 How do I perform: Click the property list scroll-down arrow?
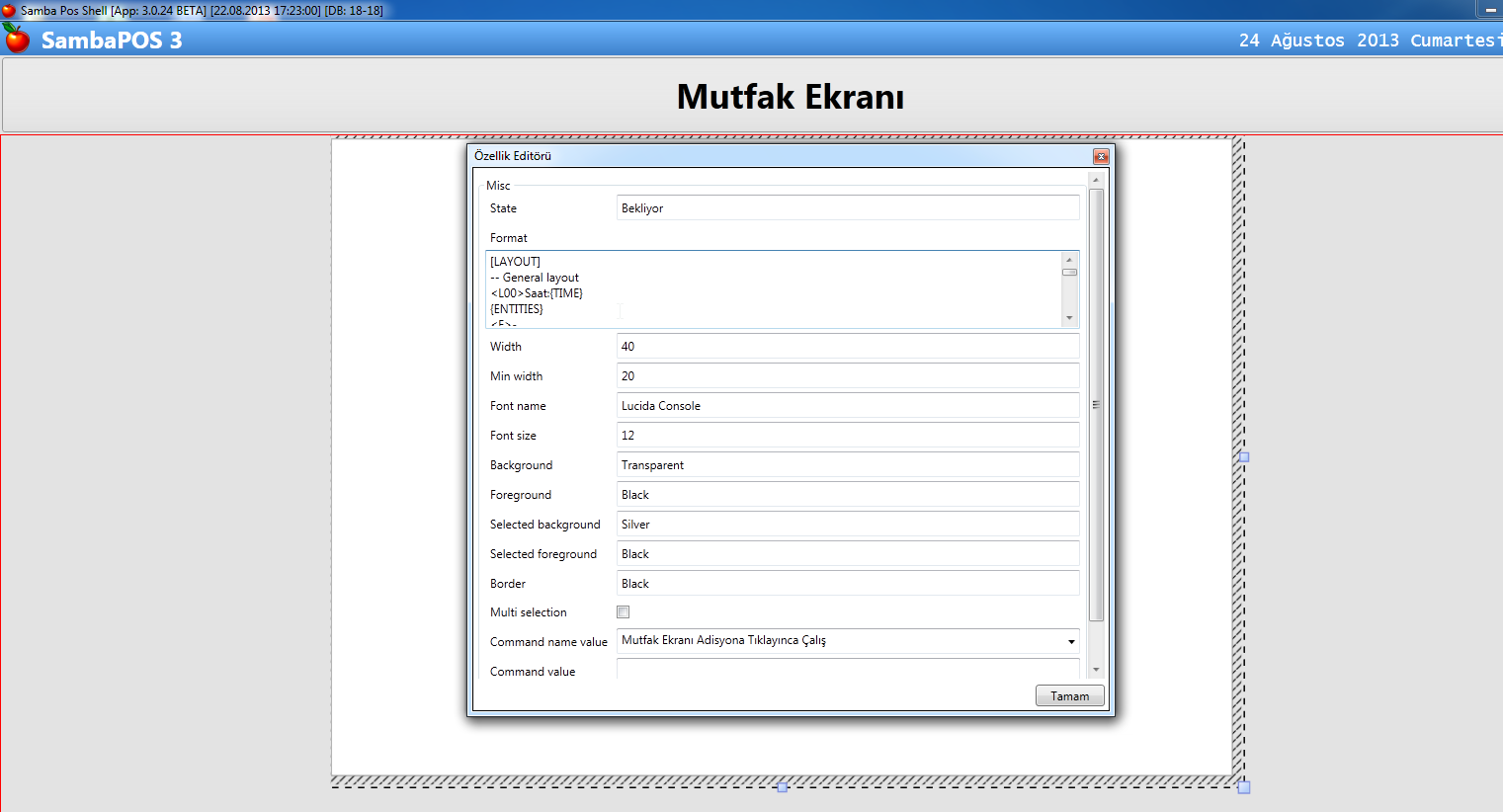pos(1096,670)
